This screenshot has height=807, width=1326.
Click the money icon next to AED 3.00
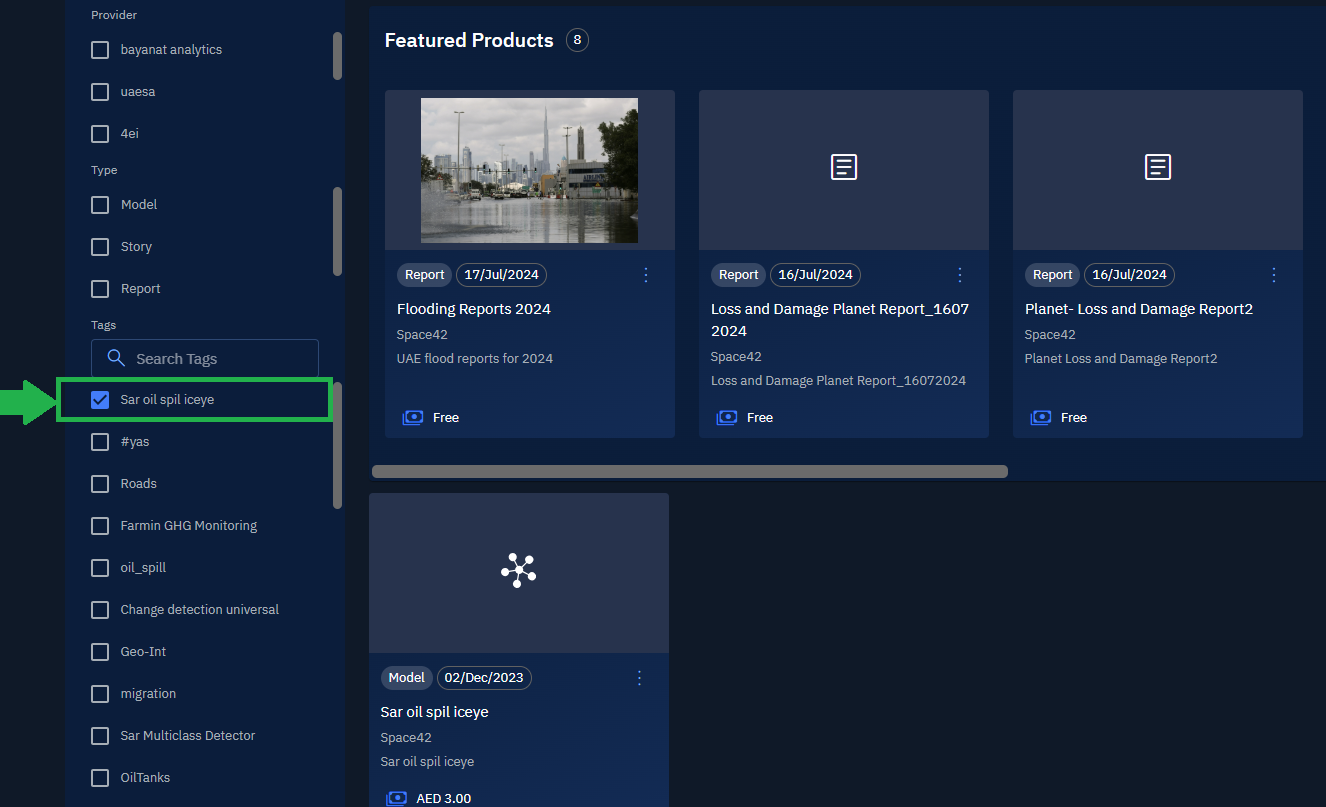click(397, 798)
